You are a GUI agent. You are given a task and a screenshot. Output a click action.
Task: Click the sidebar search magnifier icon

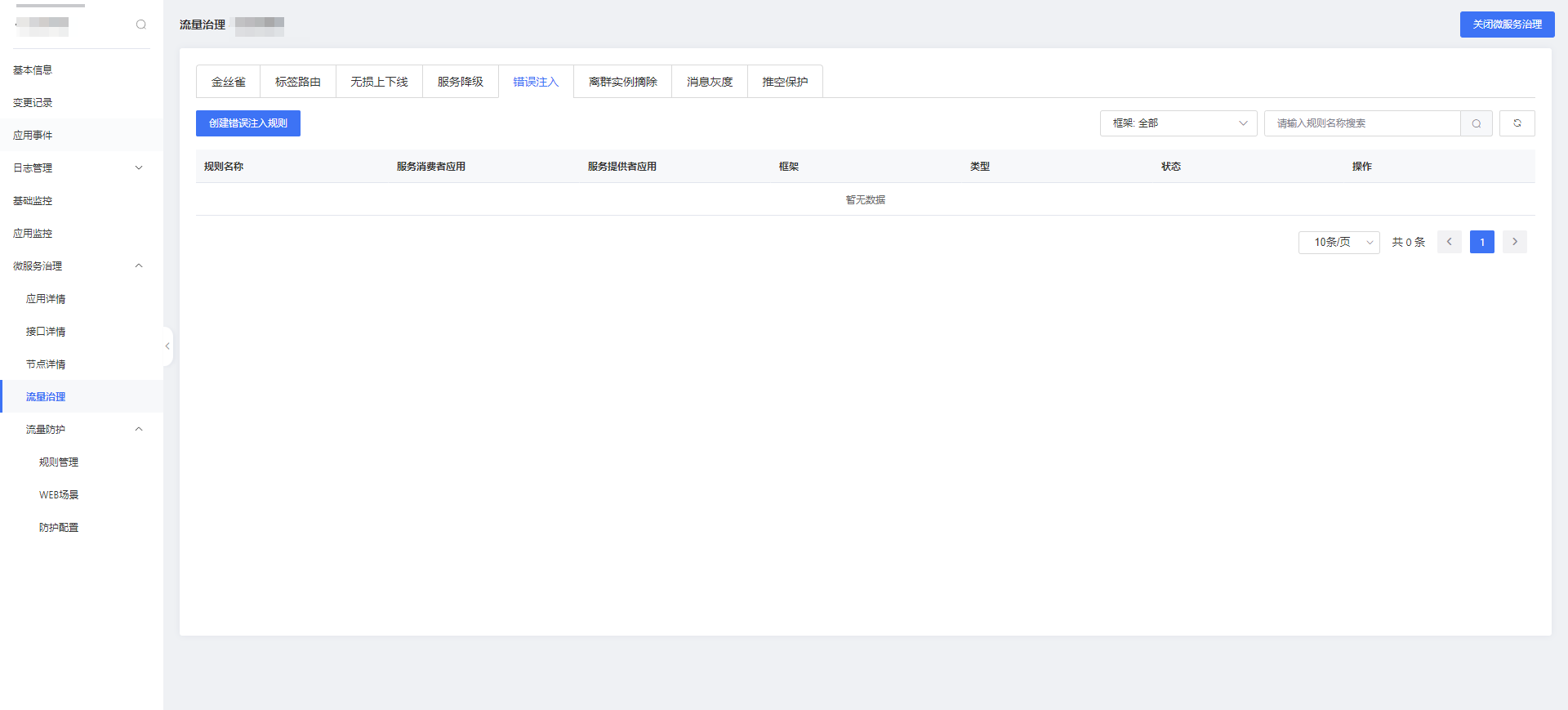141,25
